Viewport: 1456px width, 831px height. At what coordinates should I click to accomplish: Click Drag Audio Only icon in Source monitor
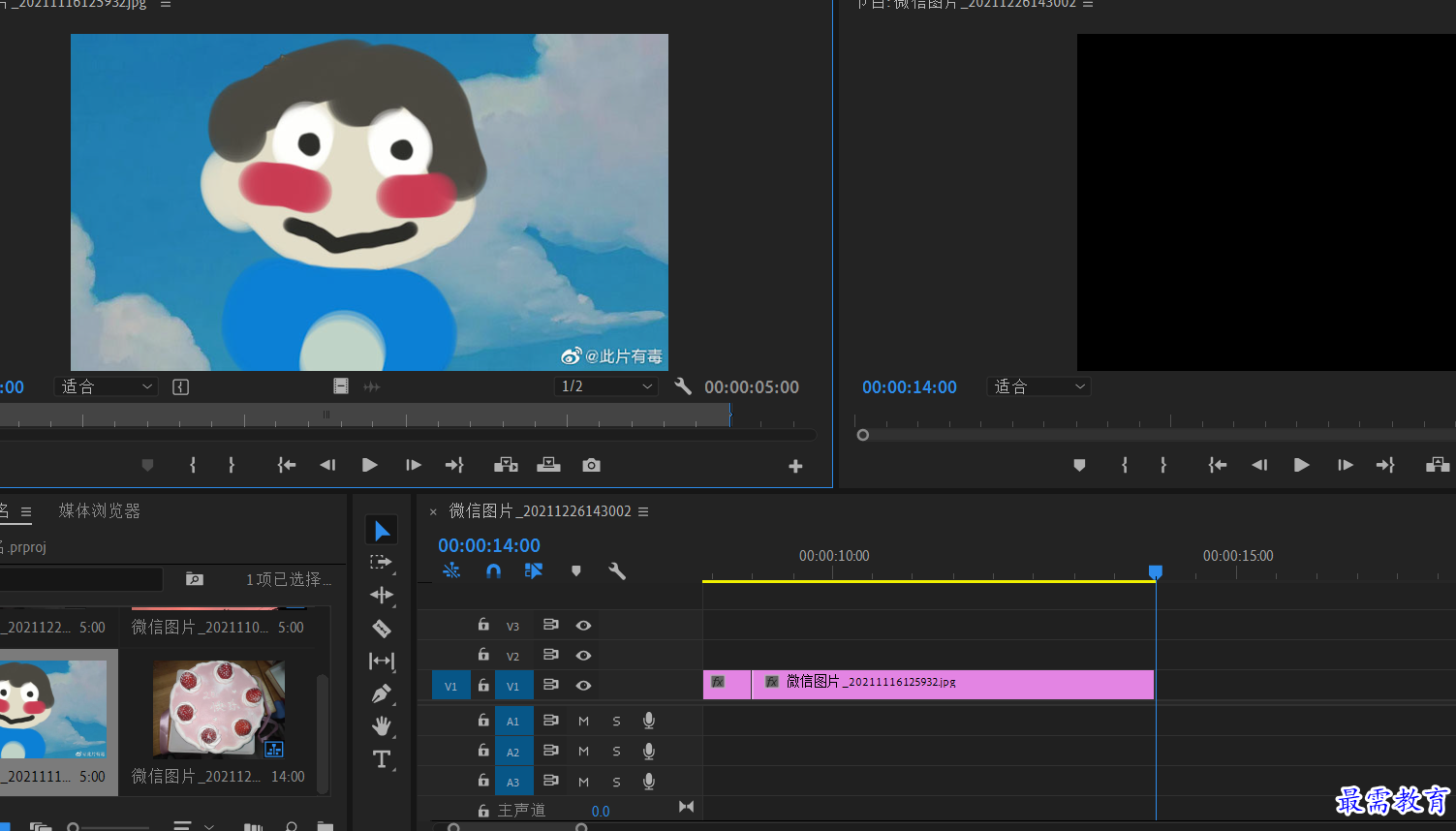point(372,386)
